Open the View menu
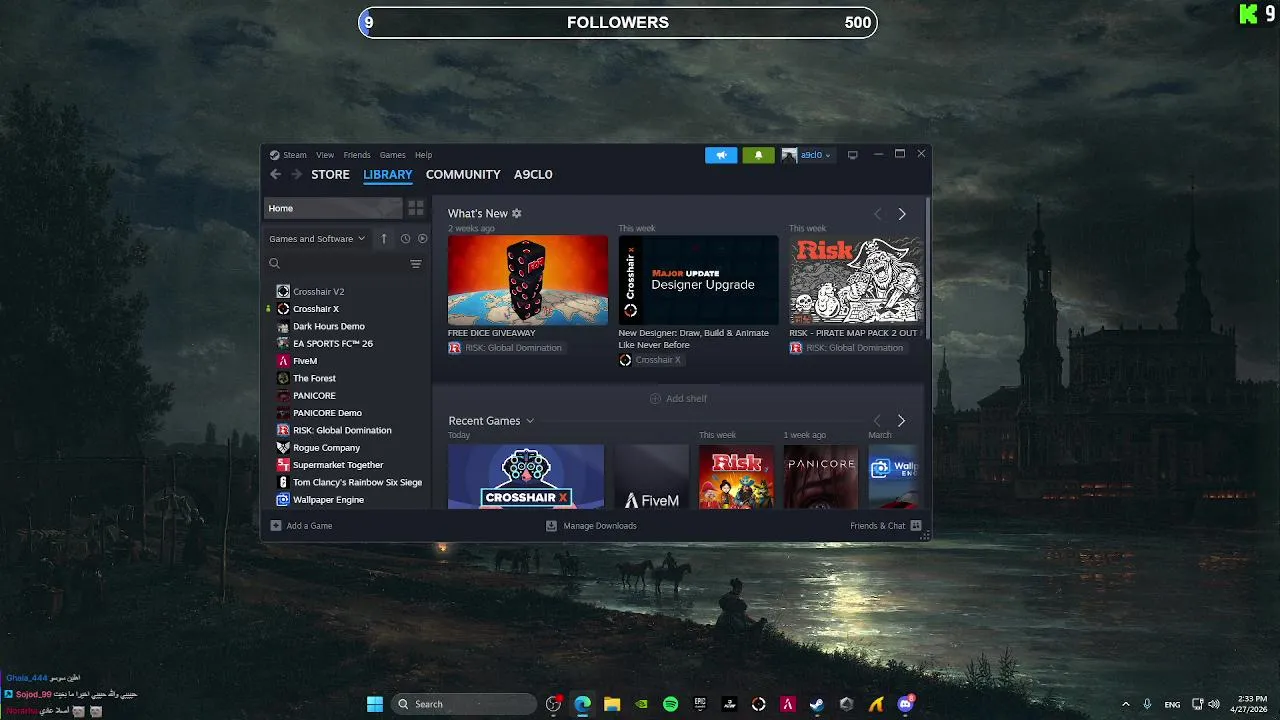The height and width of the screenshot is (720, 1280). [x=325, y=155]
